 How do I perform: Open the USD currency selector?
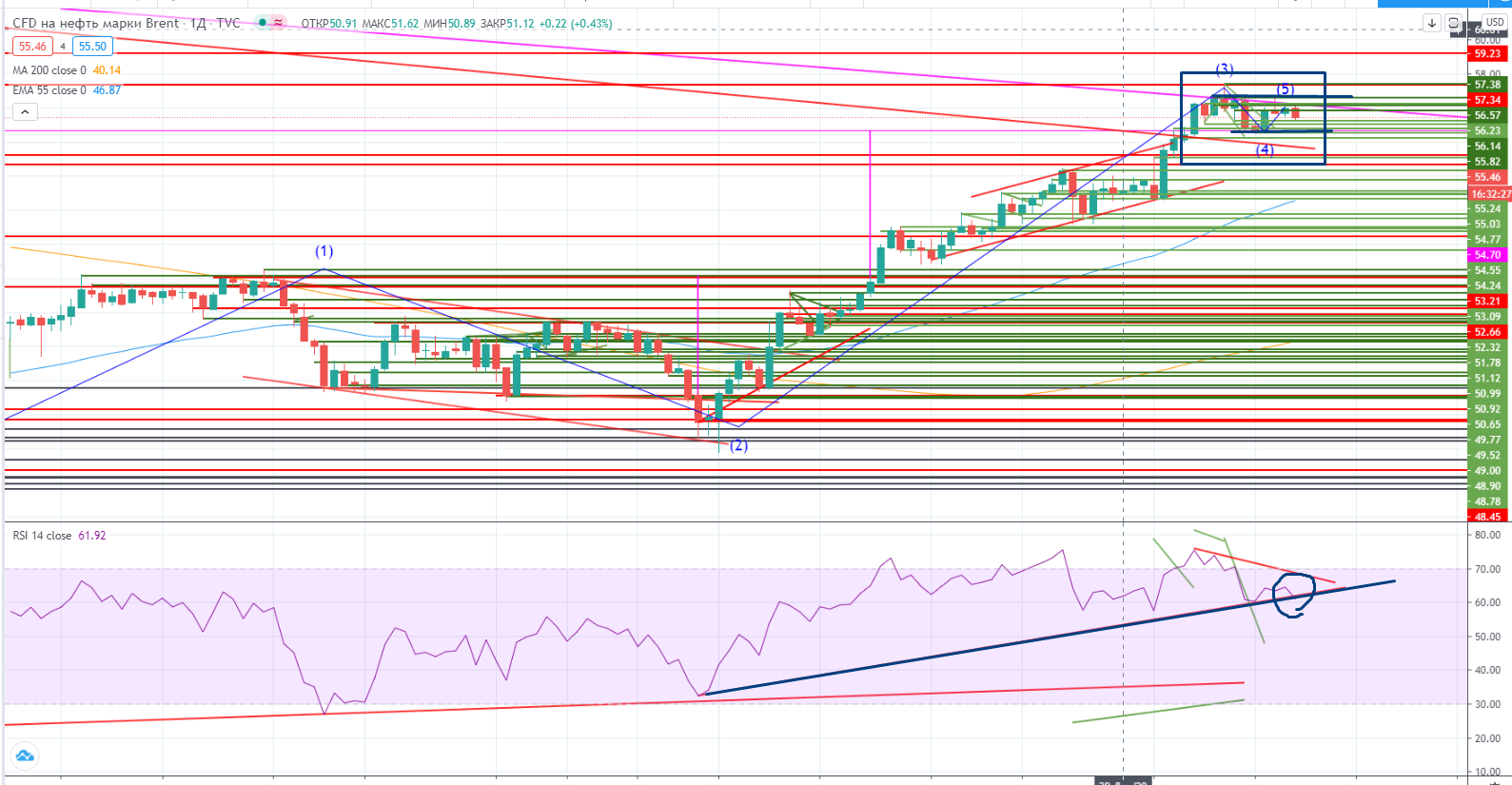[1495, 22]
